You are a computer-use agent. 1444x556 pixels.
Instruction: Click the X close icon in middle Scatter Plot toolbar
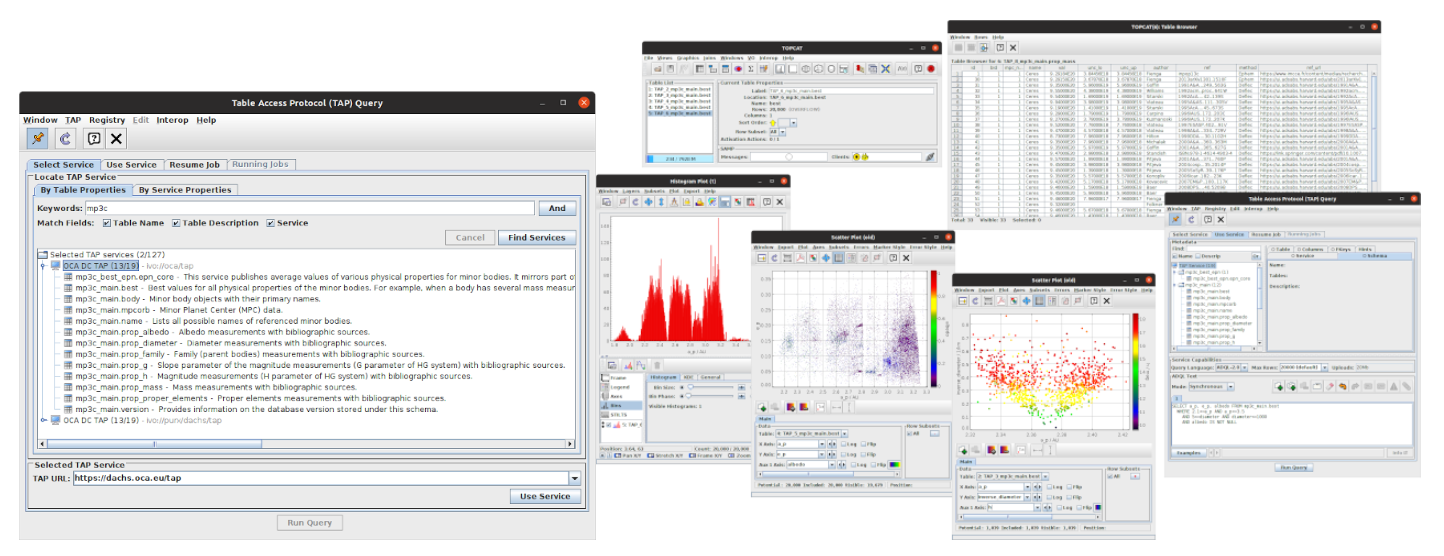click(906, 258)
